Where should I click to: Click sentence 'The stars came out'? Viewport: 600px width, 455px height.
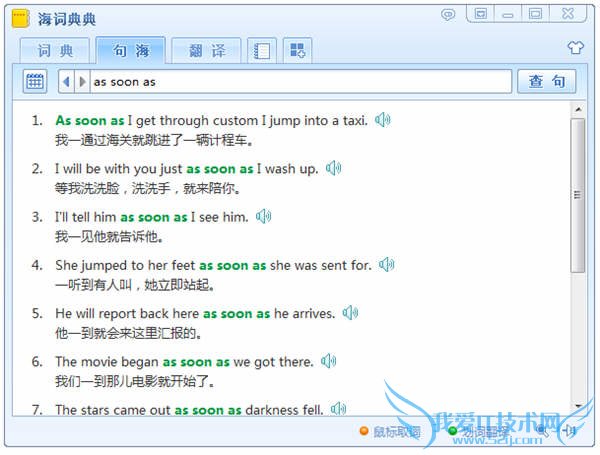pos(189,410)
